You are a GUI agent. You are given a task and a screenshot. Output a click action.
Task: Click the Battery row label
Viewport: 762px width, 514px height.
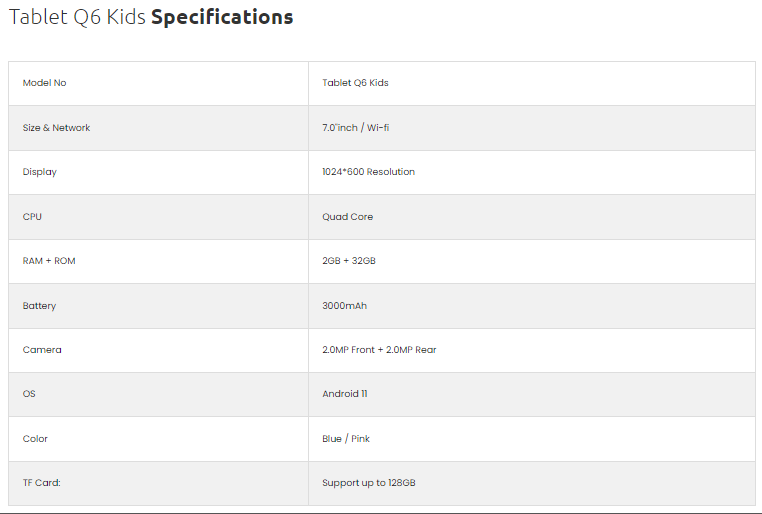point(40,306)
